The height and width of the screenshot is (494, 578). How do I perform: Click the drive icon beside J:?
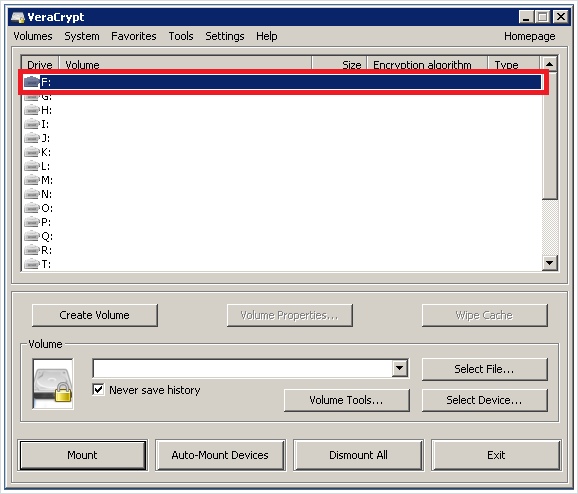point(32,138)
